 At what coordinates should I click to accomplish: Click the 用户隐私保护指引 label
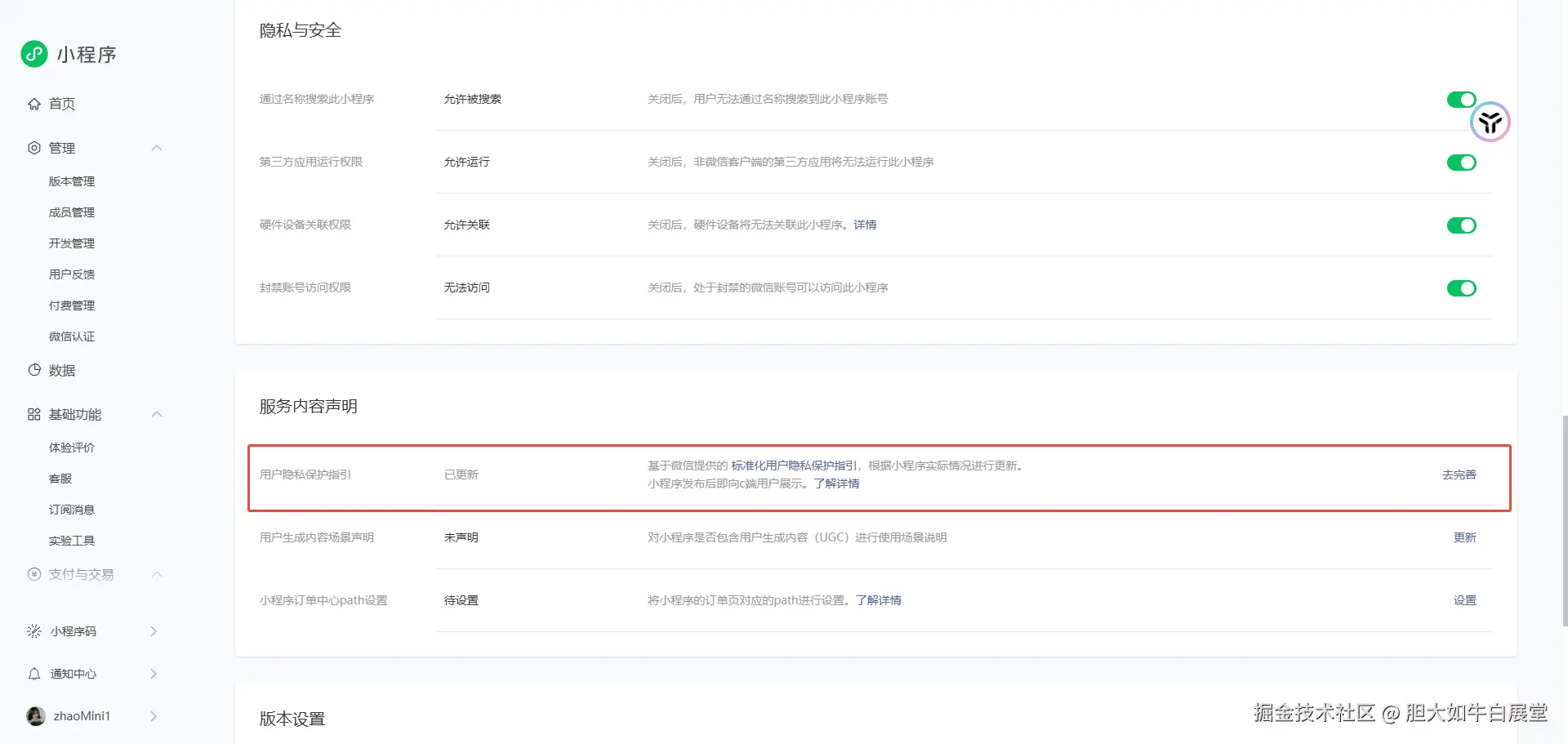point(305,474)
